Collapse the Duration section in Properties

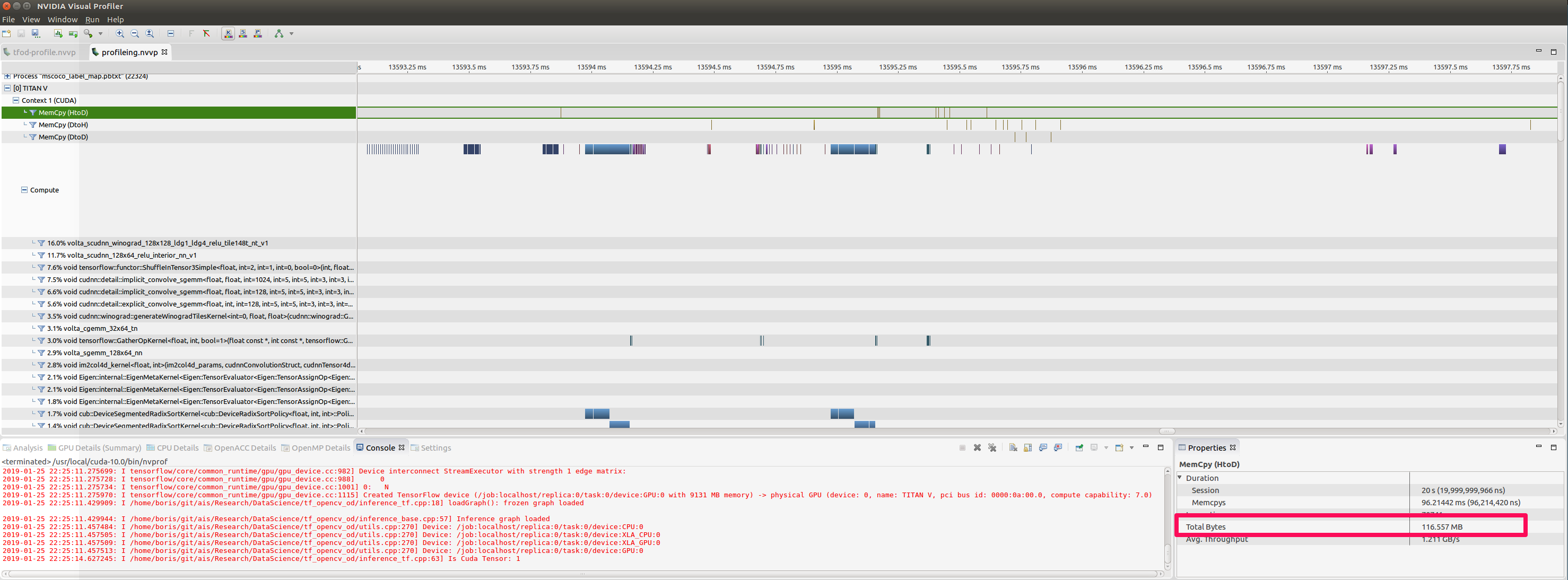tap(1180, 478)
